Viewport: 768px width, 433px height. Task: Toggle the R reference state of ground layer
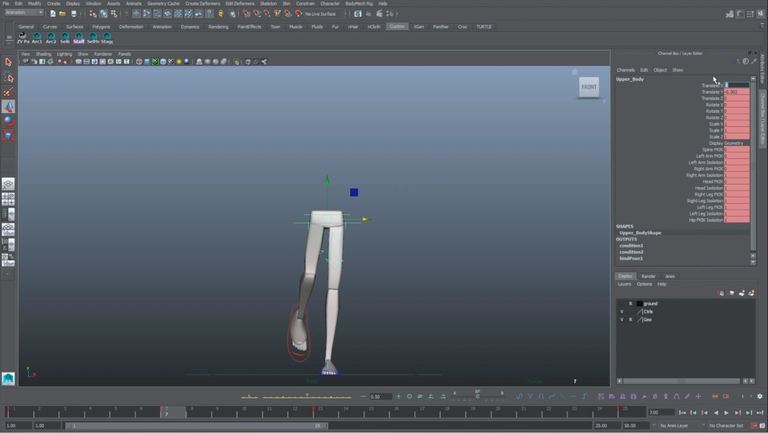(x=630, y=304)
